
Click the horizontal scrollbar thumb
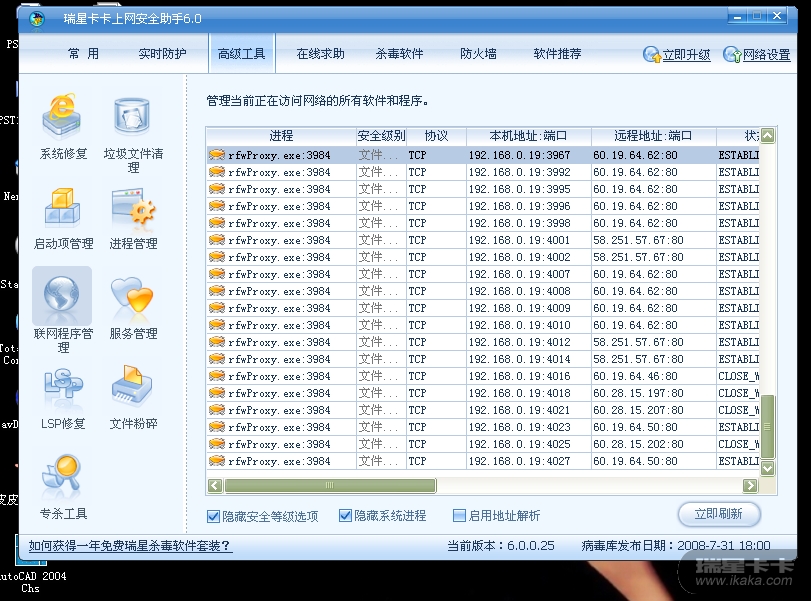(x=330, y=485)
